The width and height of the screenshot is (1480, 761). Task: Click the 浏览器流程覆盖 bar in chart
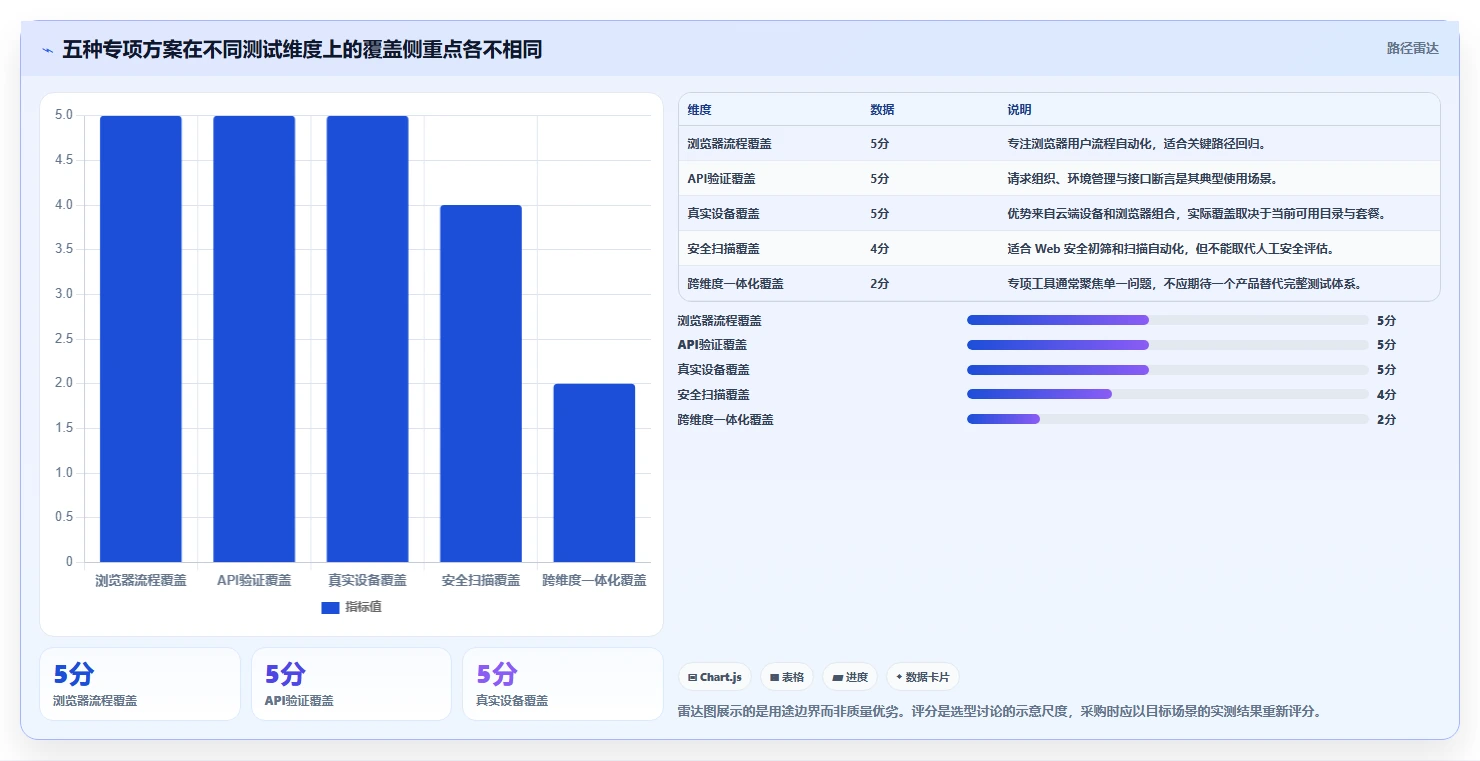[141, 339]
